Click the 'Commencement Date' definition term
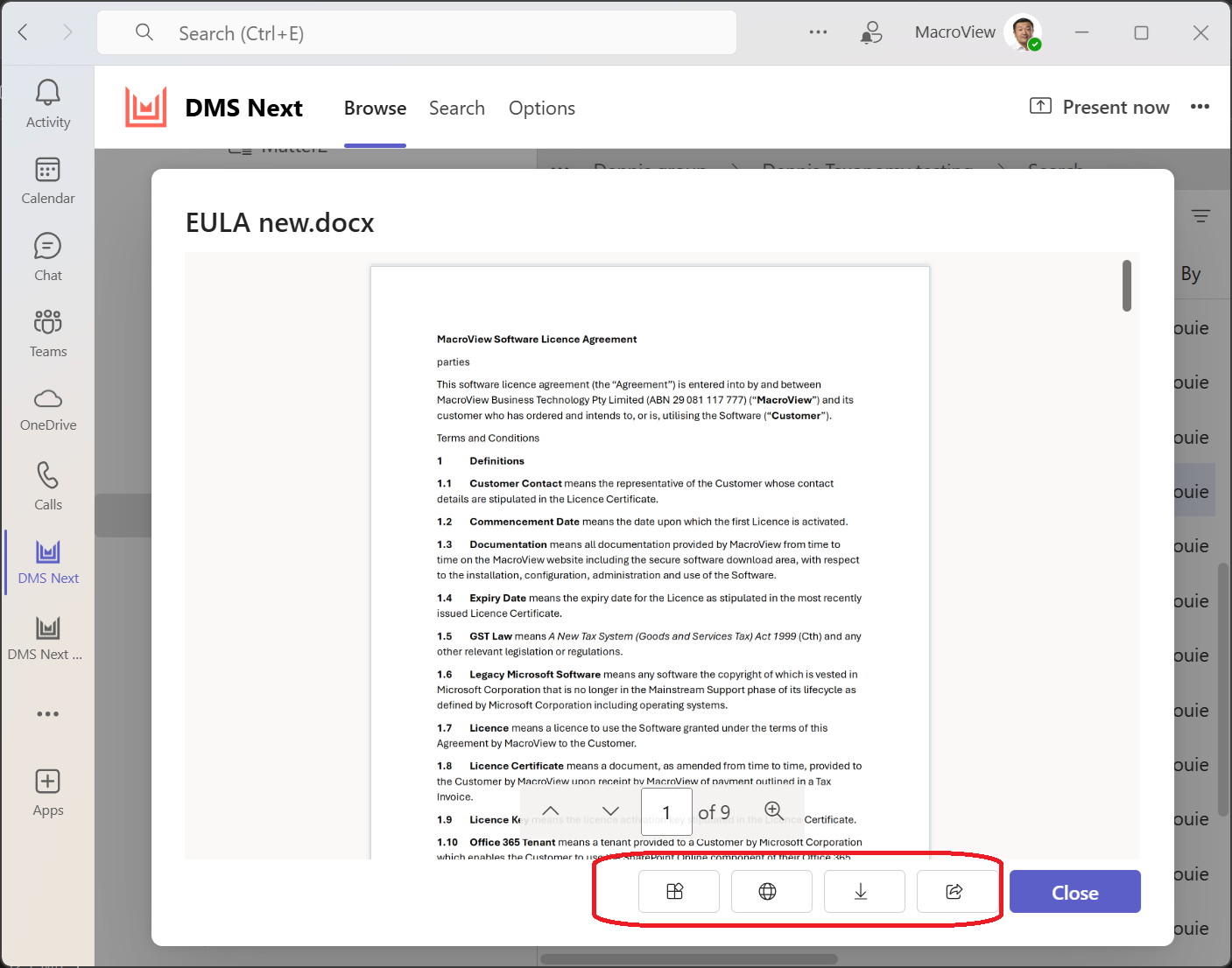Image resolution: width=1232 pixels, height=968 pixels. pos(524,522)
